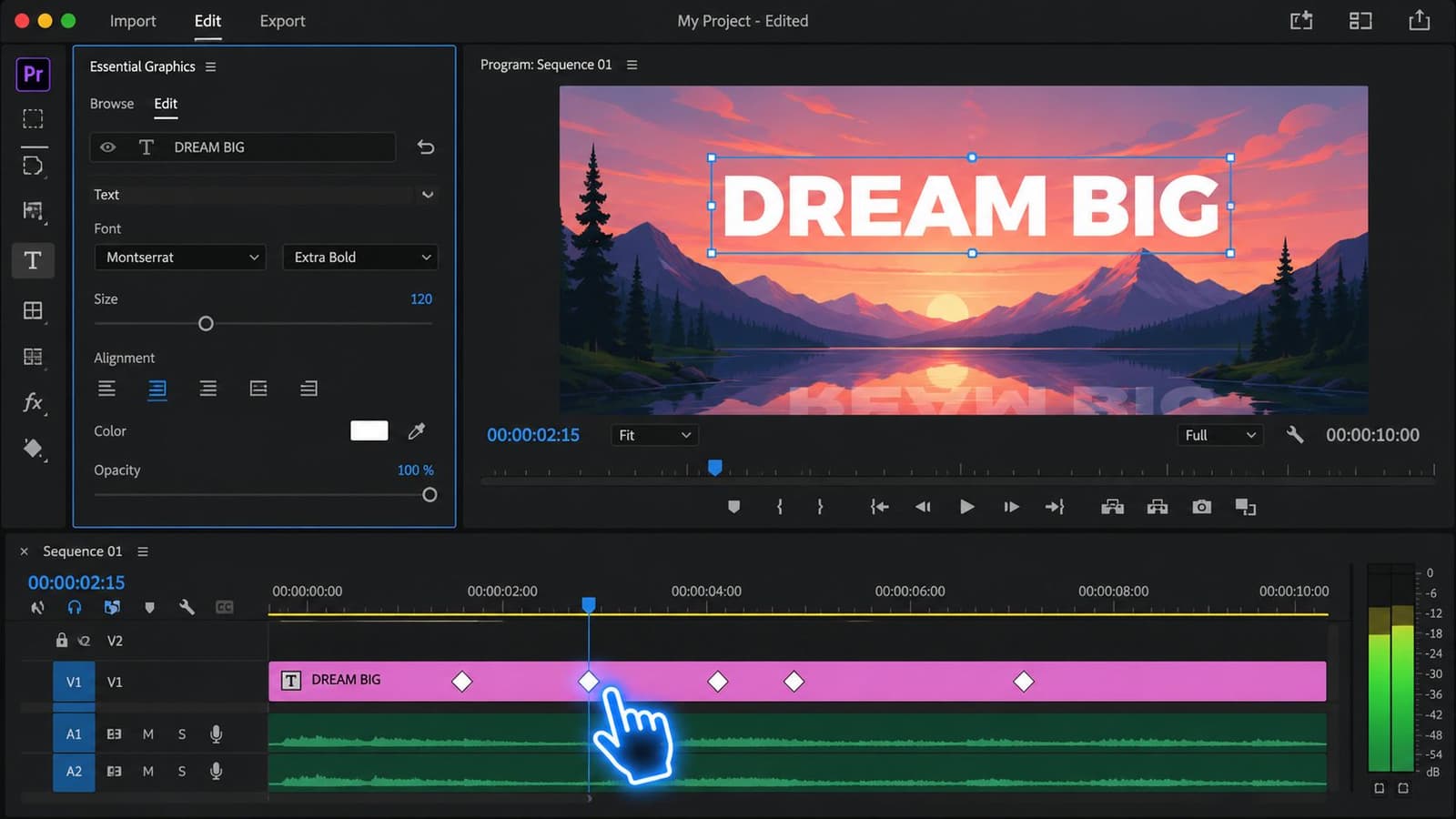Switch to the Import tab
Viewport: 1456px width, 819px height.
(x=133, y=21)
